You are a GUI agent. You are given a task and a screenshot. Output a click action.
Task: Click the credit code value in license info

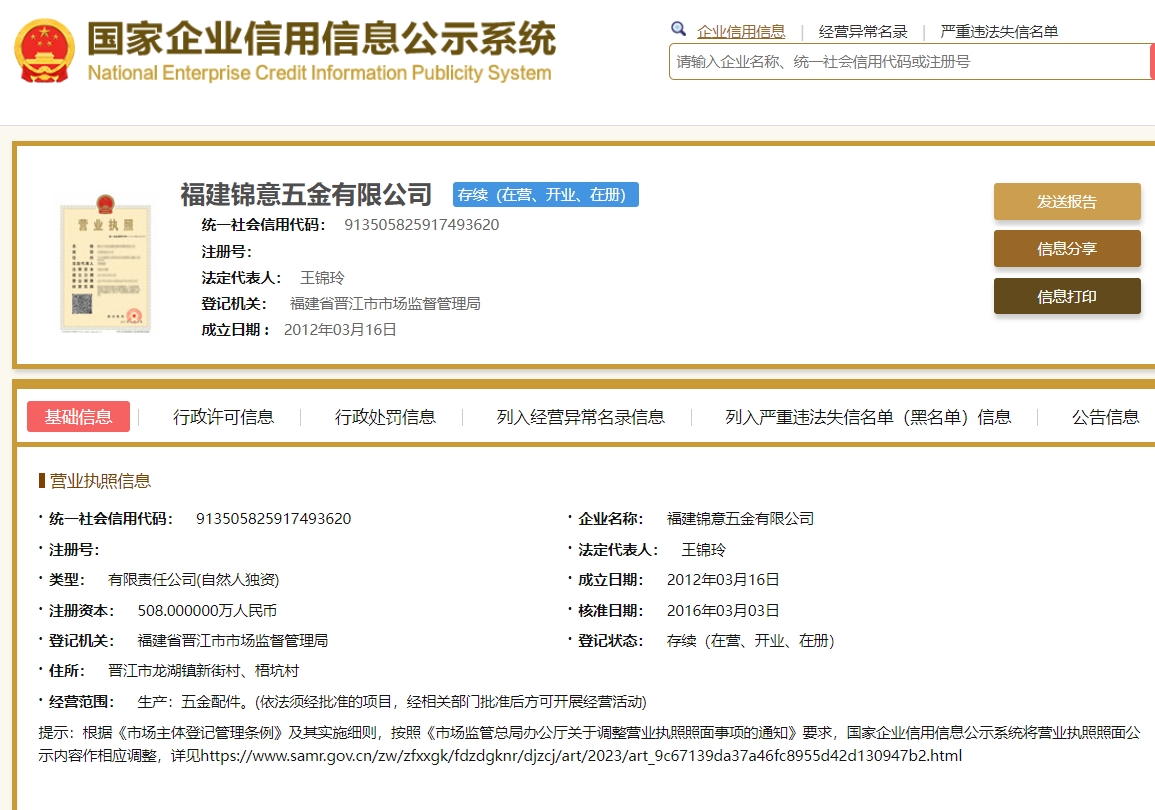click(273, 518)
